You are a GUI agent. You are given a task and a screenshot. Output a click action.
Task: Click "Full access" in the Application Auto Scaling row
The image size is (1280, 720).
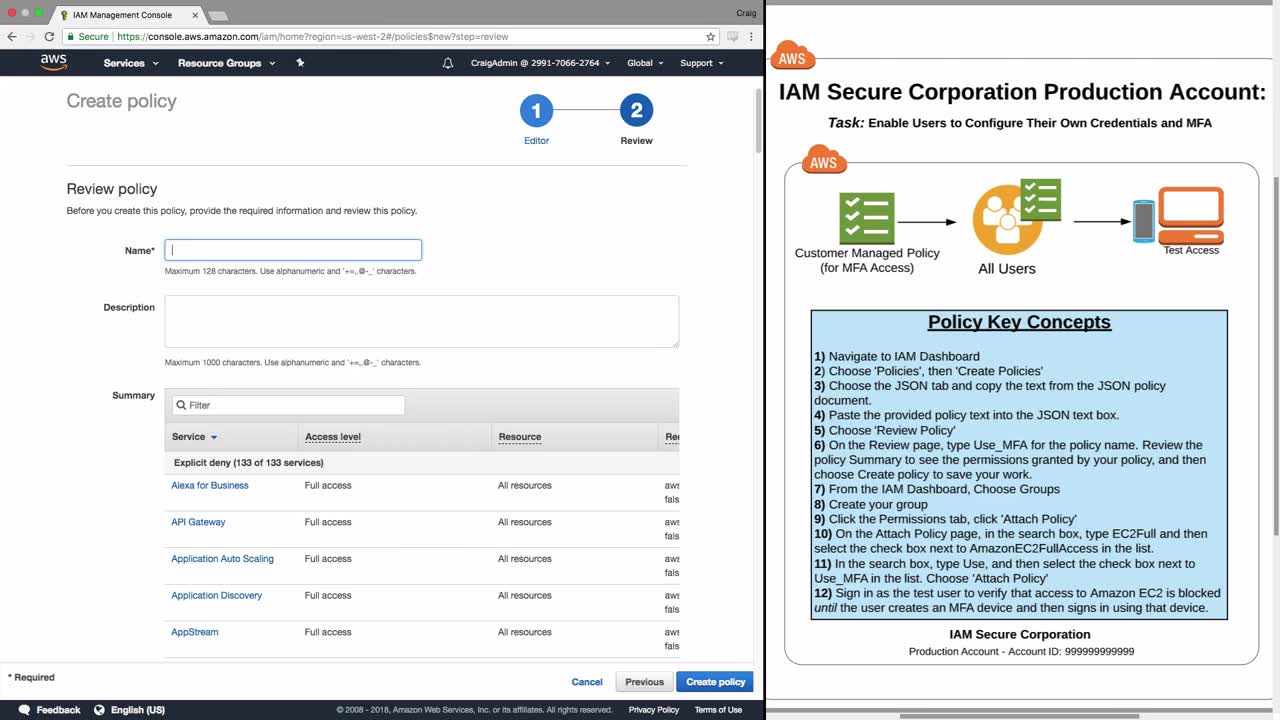[x=328, y=559]
